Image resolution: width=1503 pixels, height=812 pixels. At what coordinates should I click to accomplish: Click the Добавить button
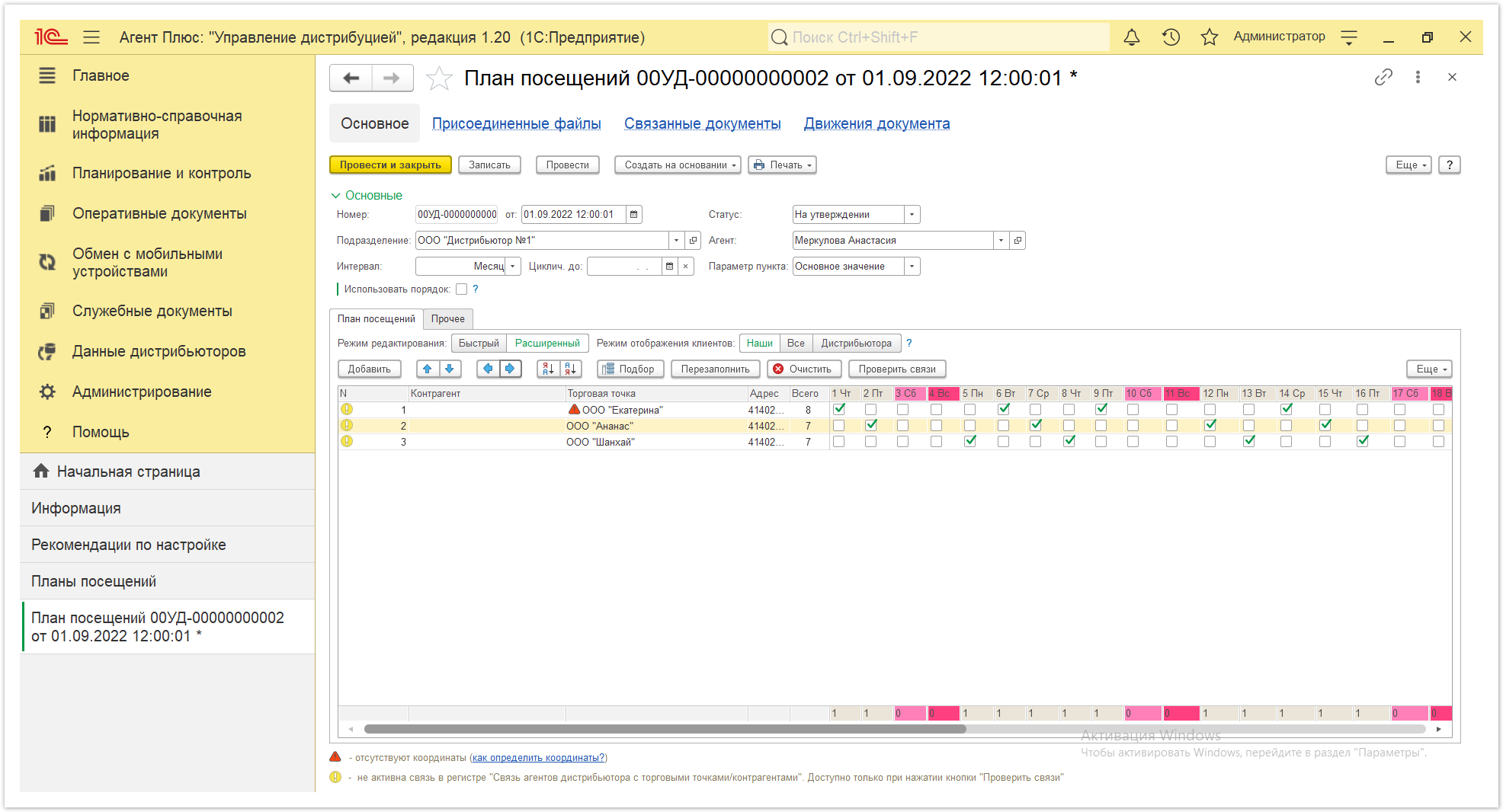(370, 369)
